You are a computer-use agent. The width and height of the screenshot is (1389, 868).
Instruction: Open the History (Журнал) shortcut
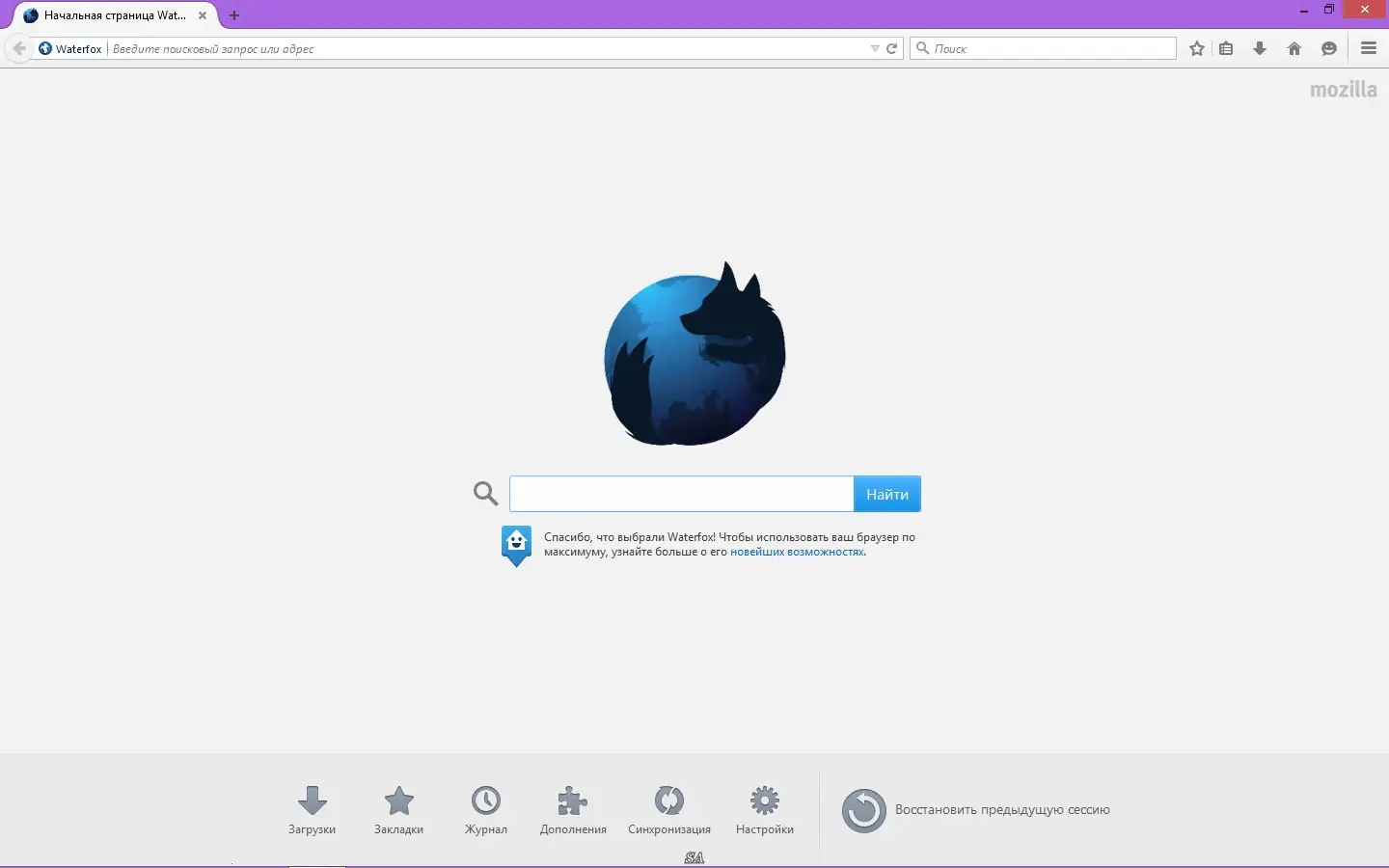click(x=486, y=810)
